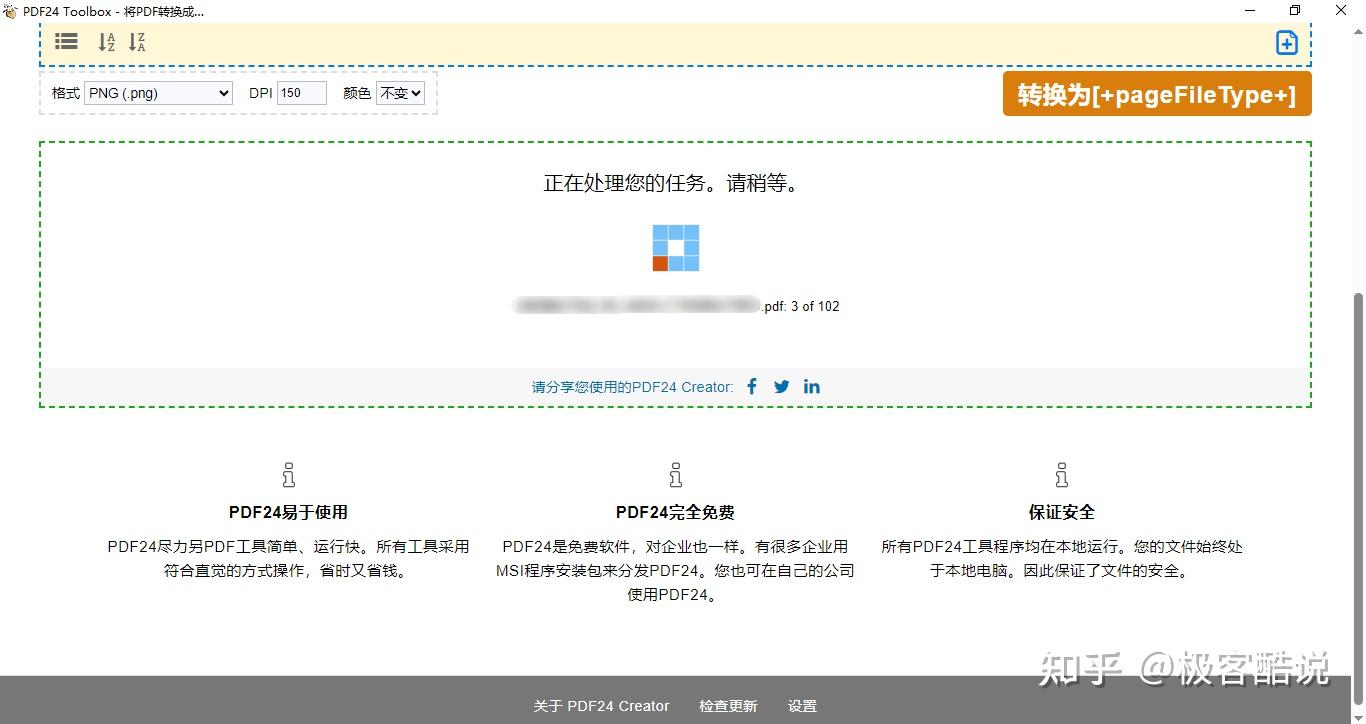Click inside the DPI value field
Image resolution: width=1366 pixels, height=724 pixels.
point(300,92)
